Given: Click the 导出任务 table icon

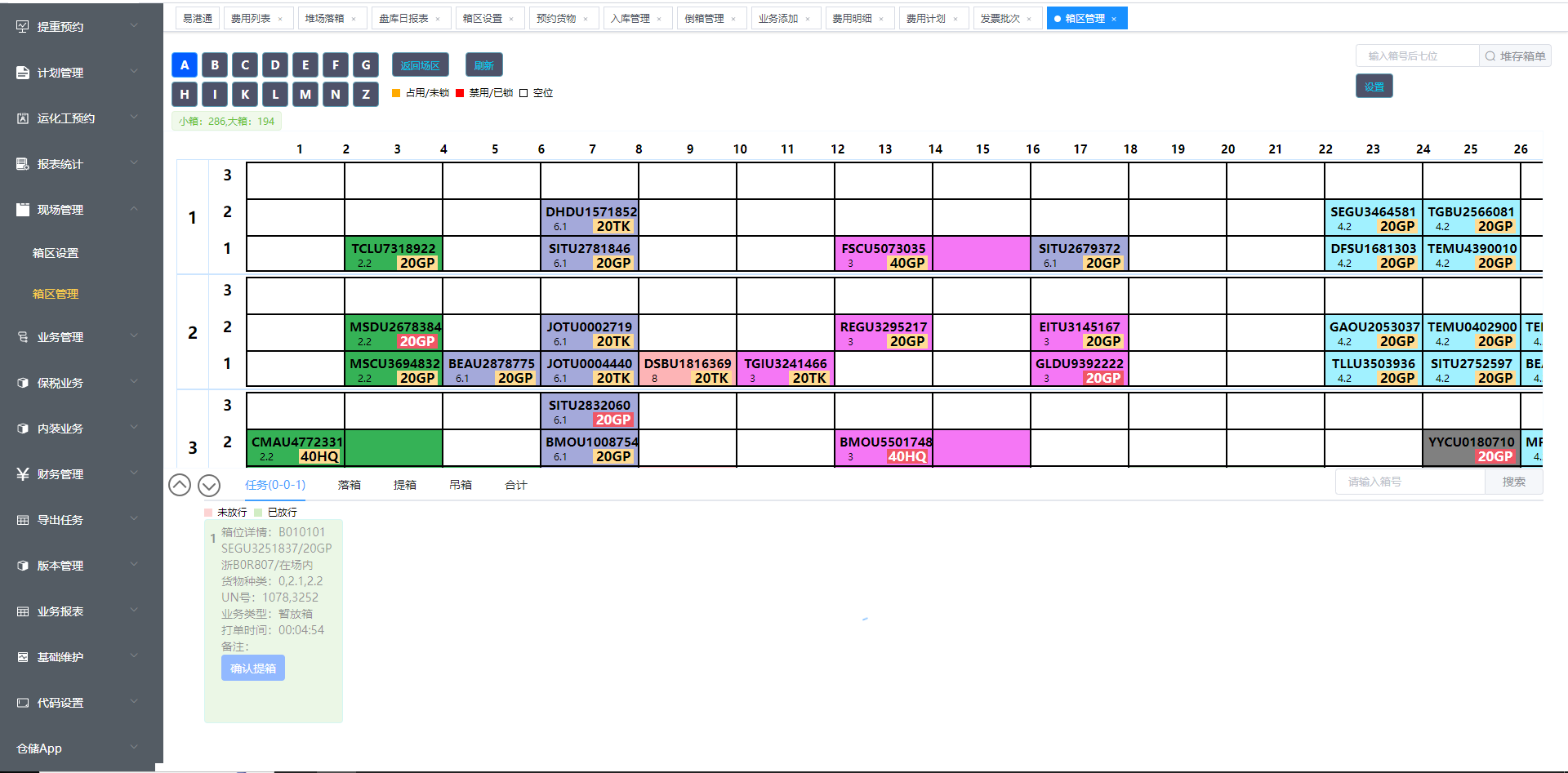Looking at the screenshot, I should [x=23, y=520].
